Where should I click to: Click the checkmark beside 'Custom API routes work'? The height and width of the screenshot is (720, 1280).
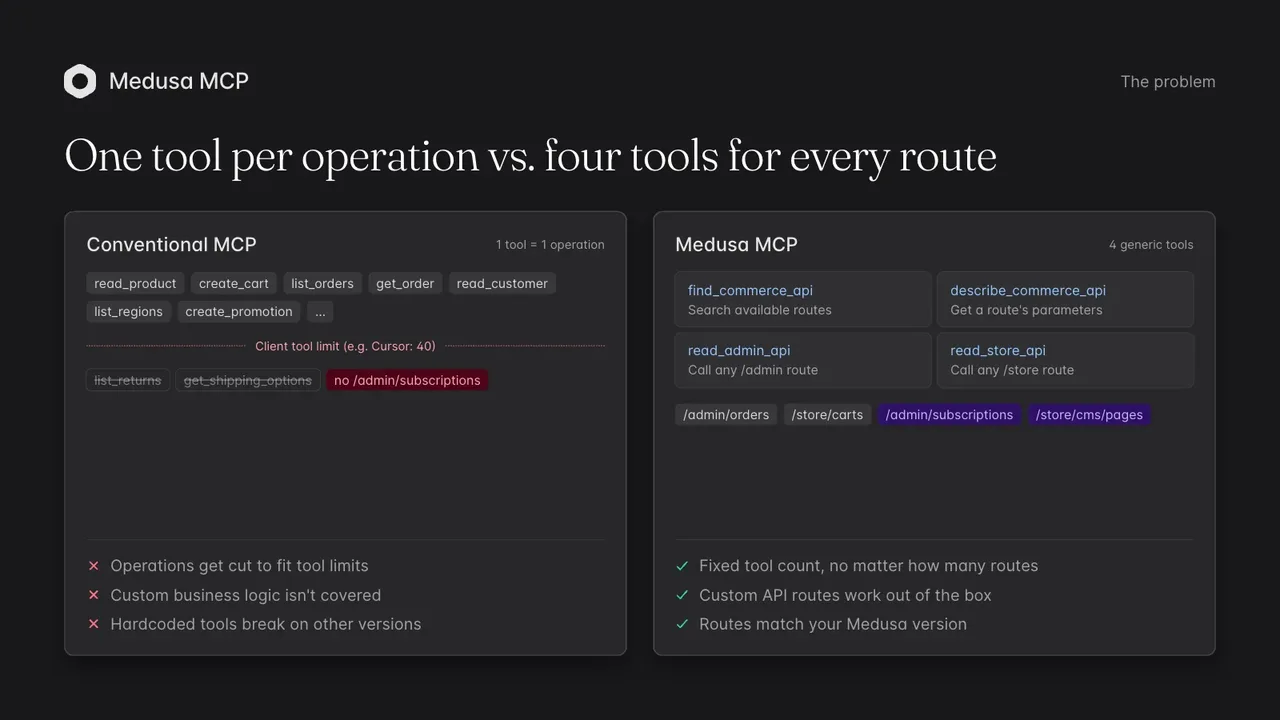coord(682,595)
